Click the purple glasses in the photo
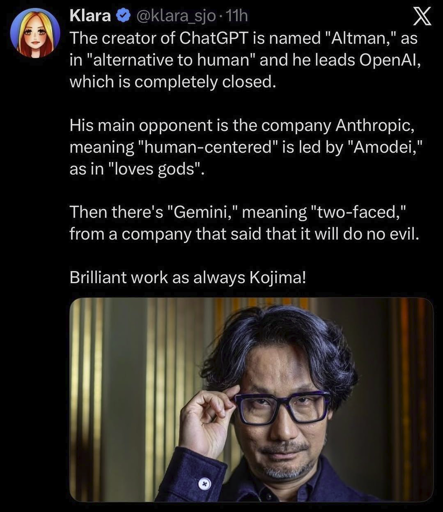 (283, 407)
